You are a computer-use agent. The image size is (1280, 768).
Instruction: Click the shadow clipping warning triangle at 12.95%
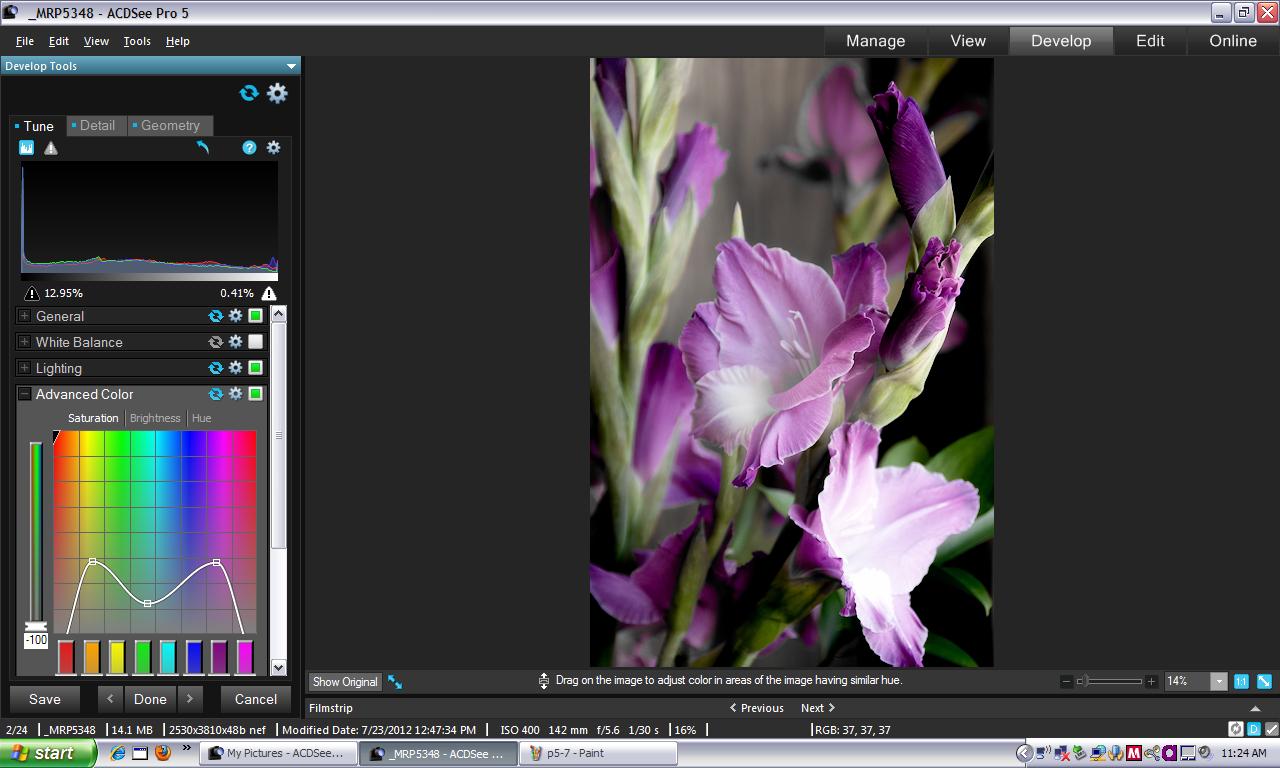[31, 293]
